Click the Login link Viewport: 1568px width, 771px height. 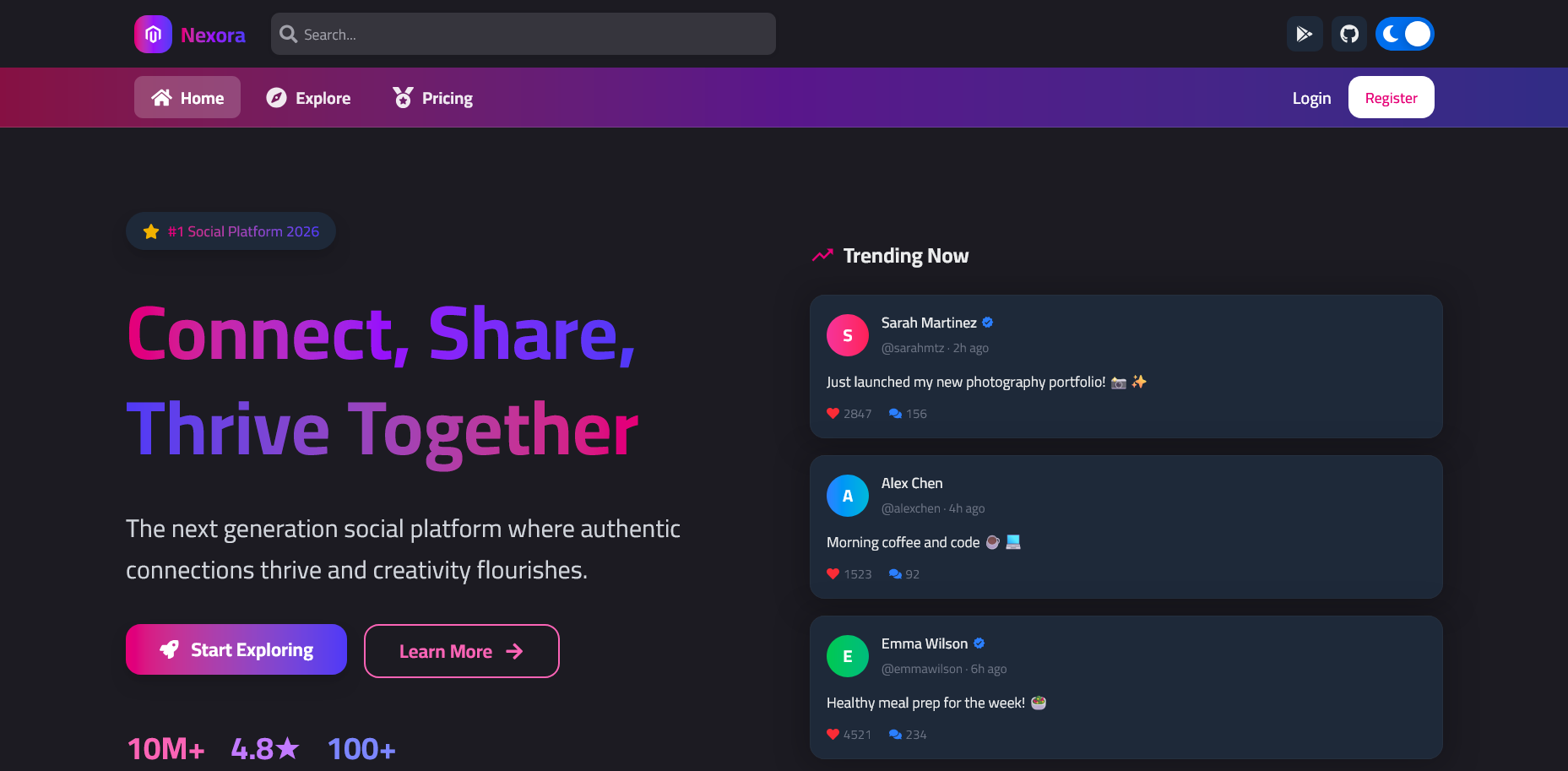tap(1311, 98)
